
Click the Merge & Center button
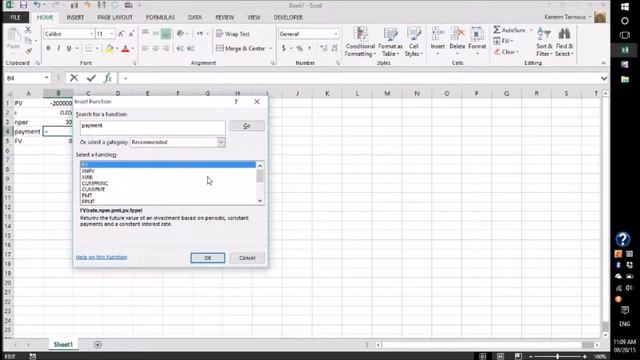(241, 49)
